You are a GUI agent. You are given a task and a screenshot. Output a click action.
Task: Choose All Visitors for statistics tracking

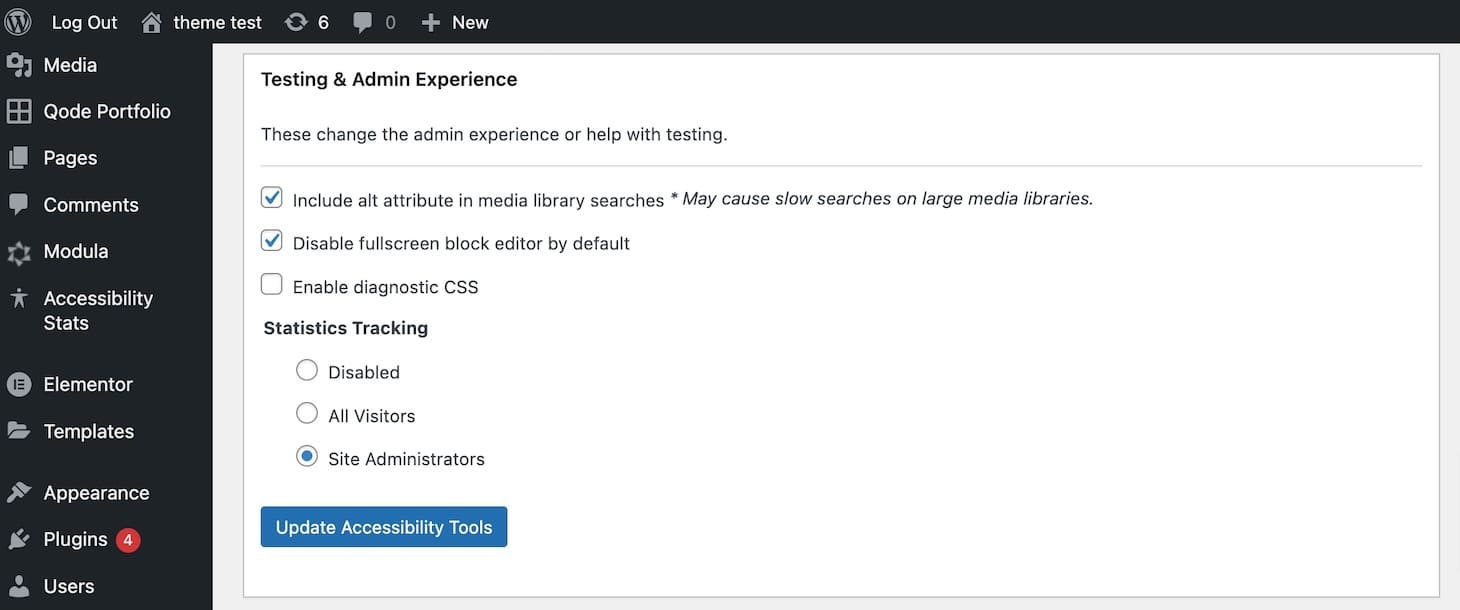pyautogui.click(x=307, y=413)
